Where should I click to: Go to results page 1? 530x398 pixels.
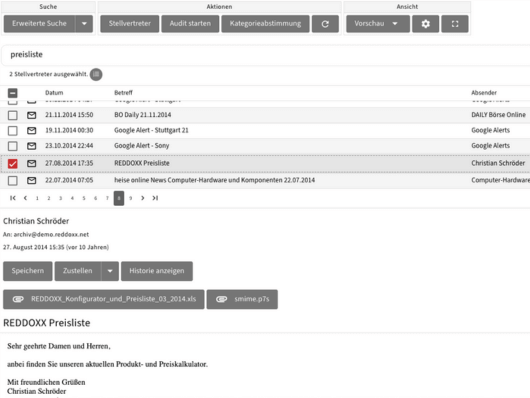(x=37, y=198)
